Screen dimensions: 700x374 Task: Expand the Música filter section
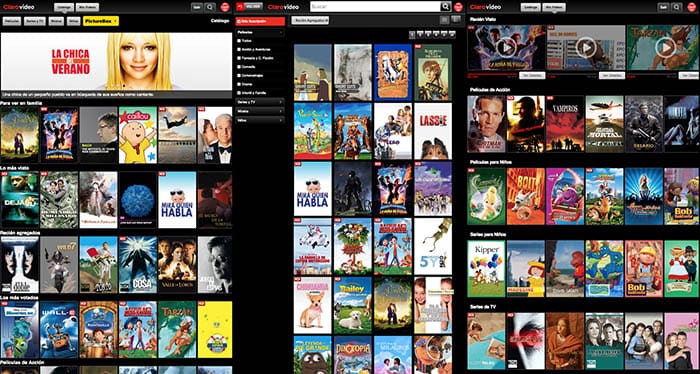[x=260, y=111]
